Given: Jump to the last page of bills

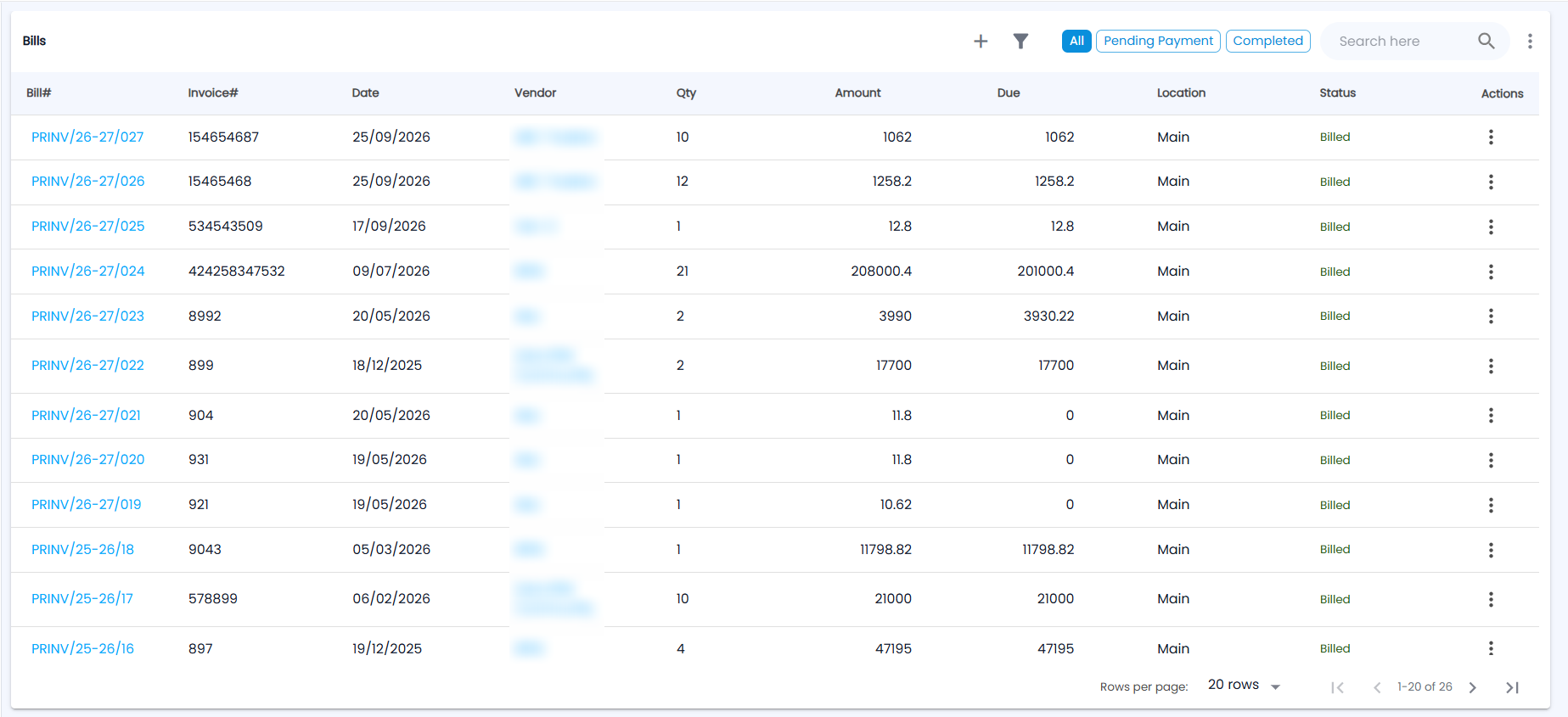Looking at the screenshot, I should coord(1512,687).
